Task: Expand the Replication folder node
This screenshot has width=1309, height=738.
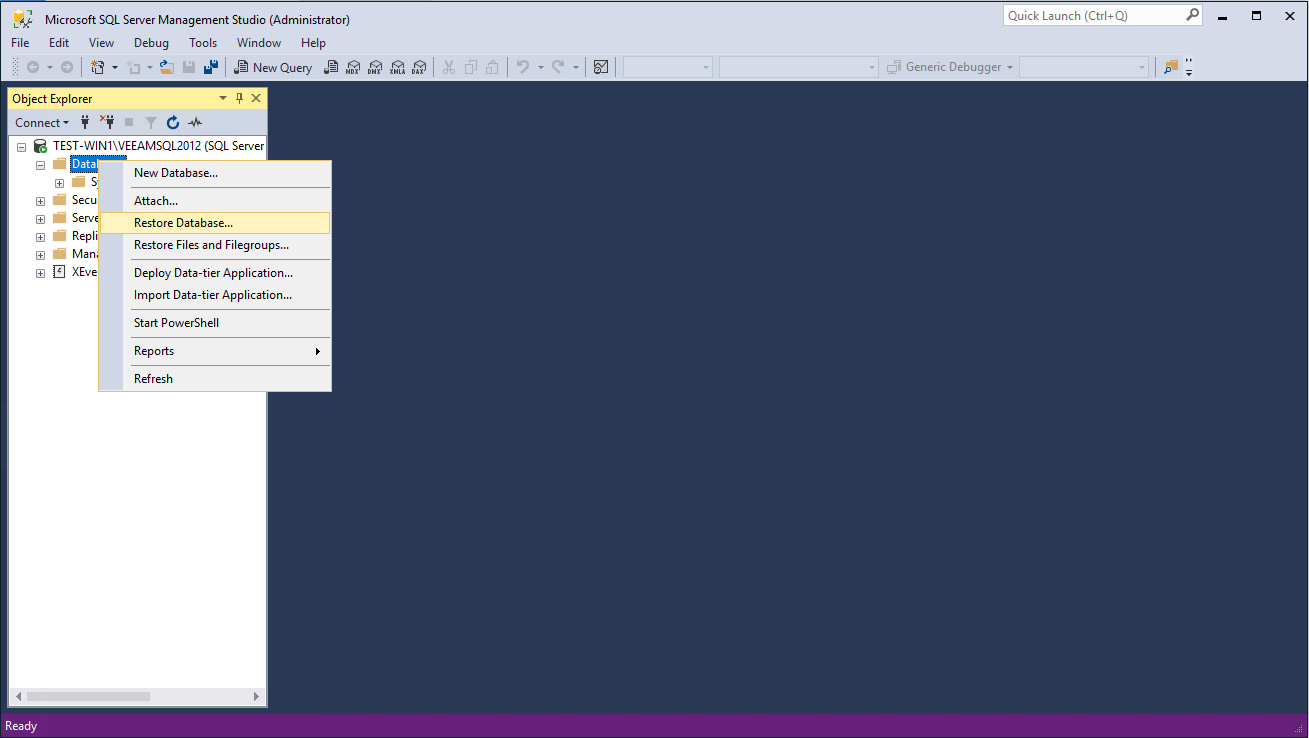Action: 41,237
